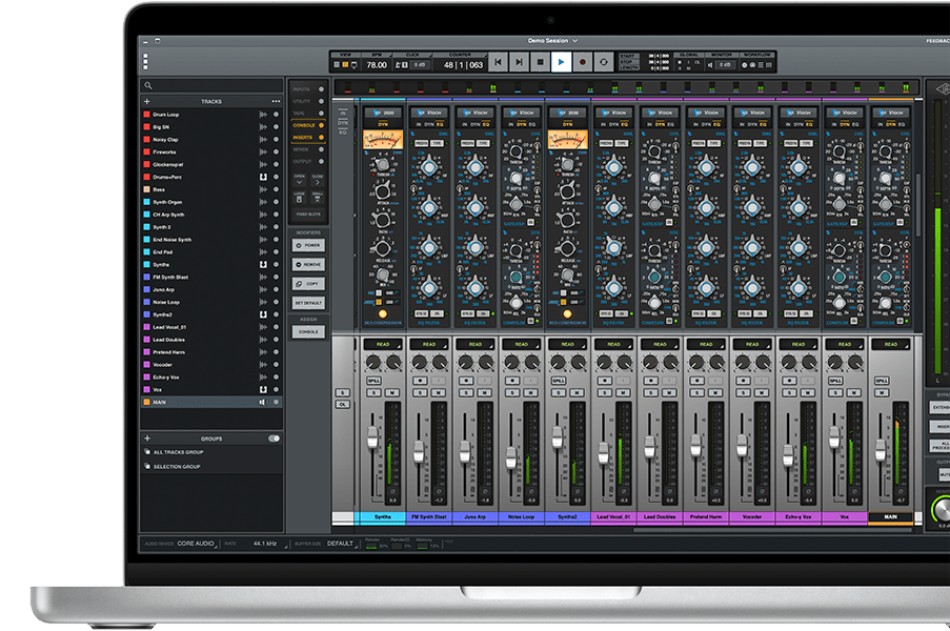Click the Record transport button
Screen dimensions: 950x631
(x=582, y=62)
